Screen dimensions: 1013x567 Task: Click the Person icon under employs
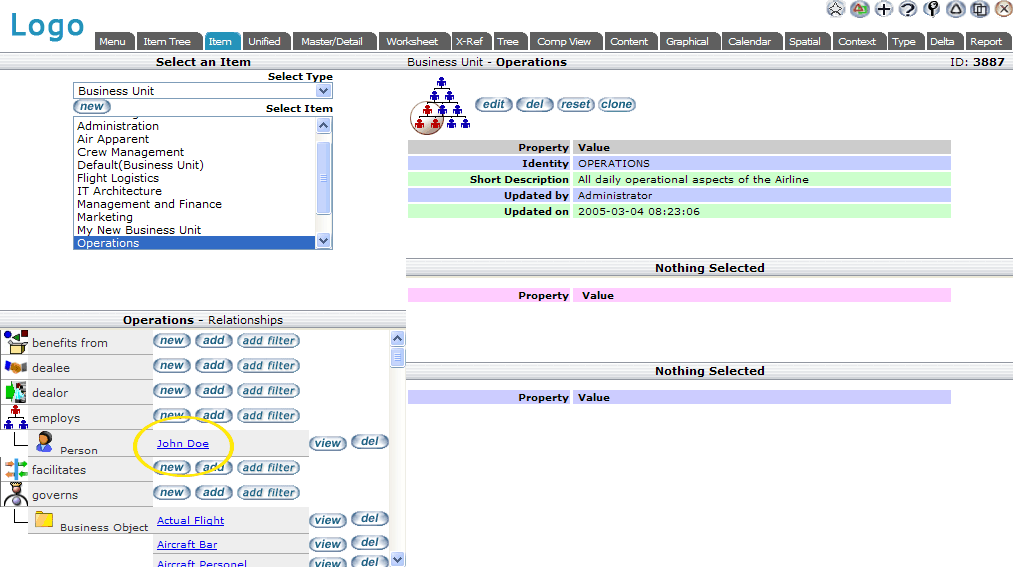(x=44, y=443)
